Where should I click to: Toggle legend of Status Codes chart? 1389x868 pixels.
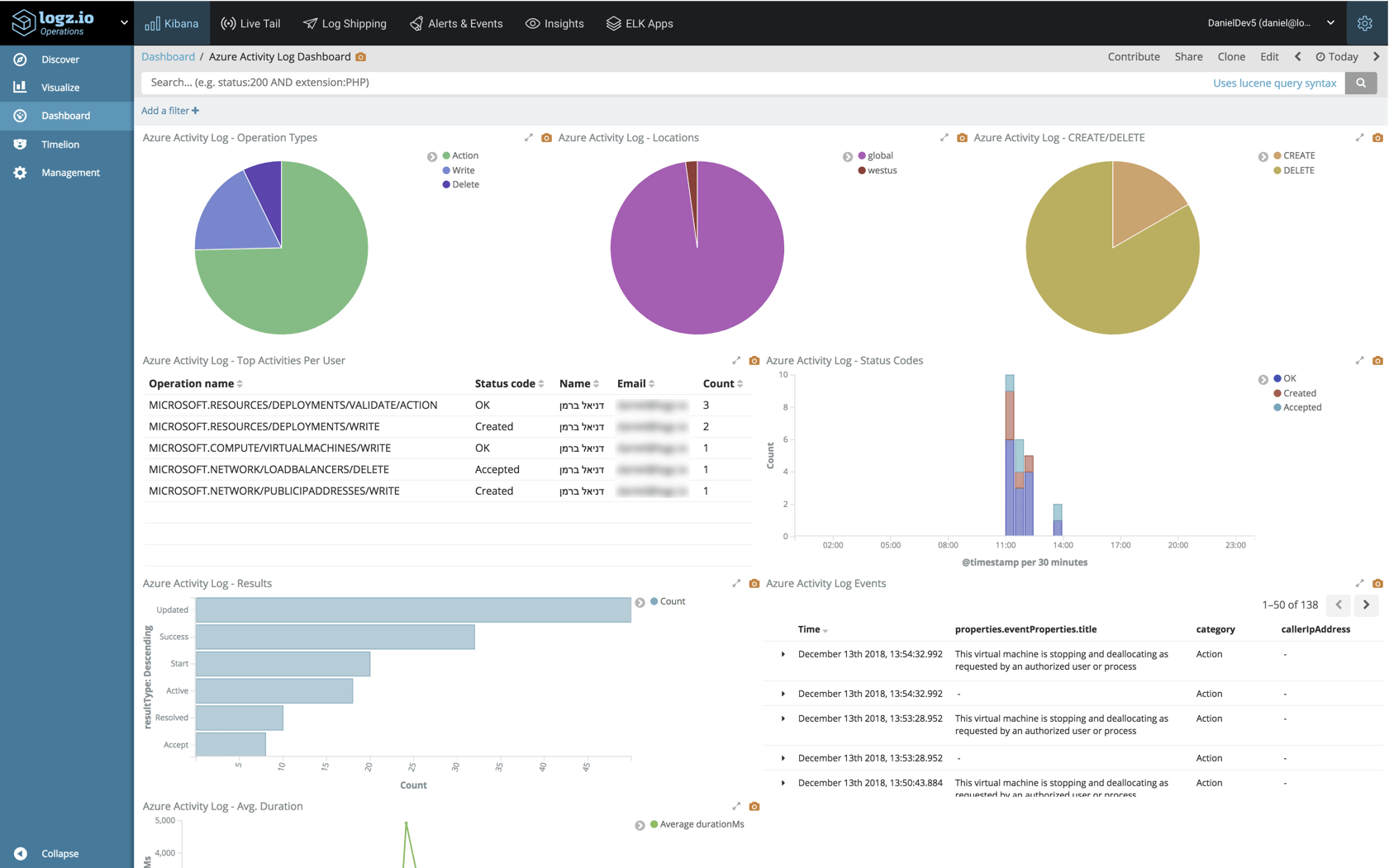1263,380
